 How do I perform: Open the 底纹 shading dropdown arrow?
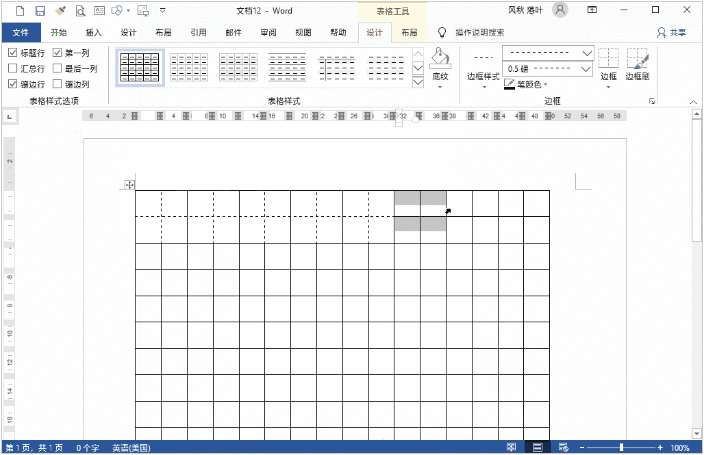440,87
